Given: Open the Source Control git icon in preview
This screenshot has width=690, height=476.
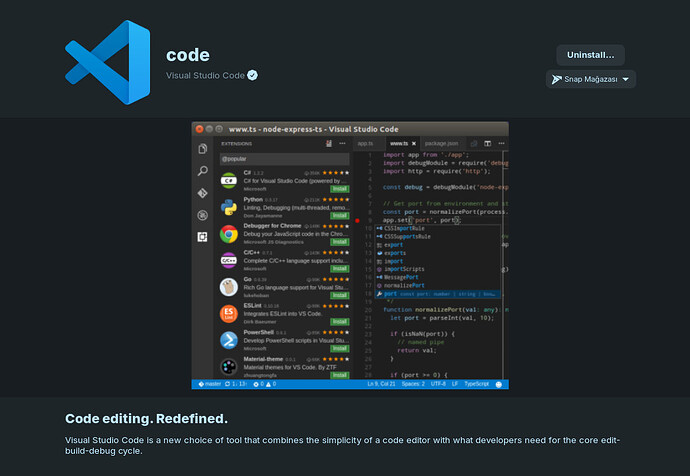Looking at the screenshot, I should [202, 193].
